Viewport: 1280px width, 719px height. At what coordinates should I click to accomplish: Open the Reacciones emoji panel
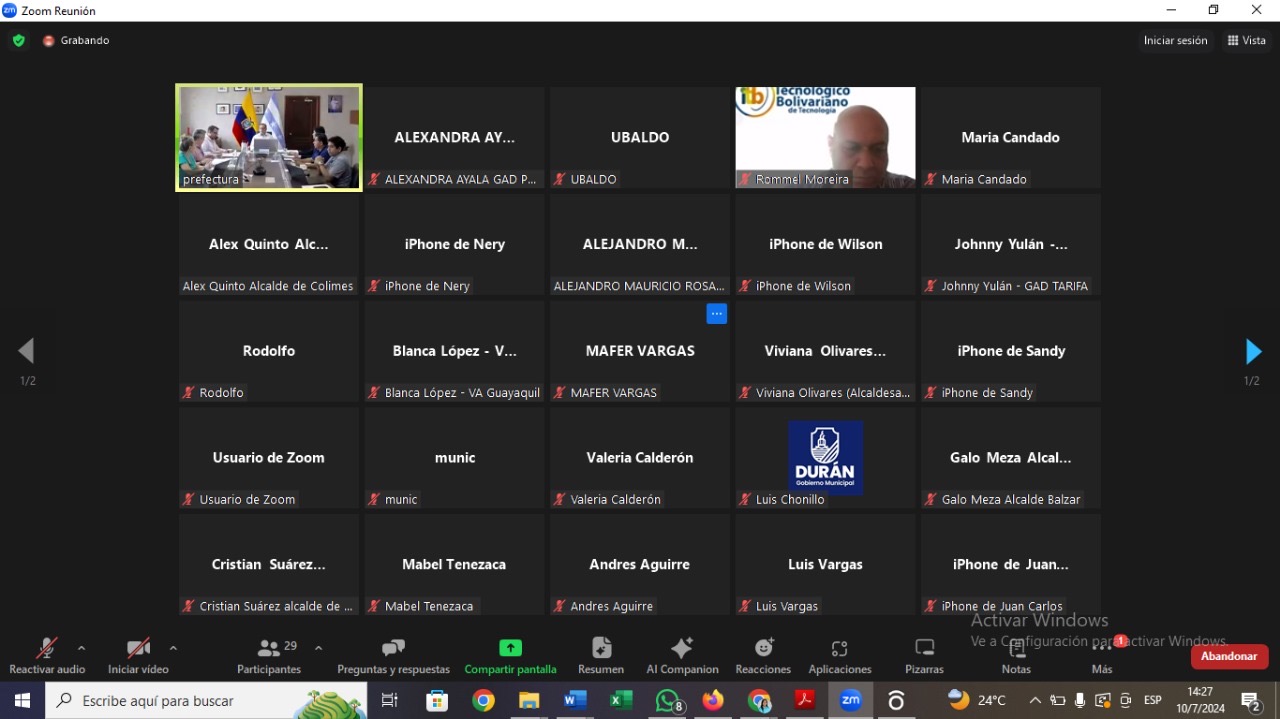click(x=763, y=655)
